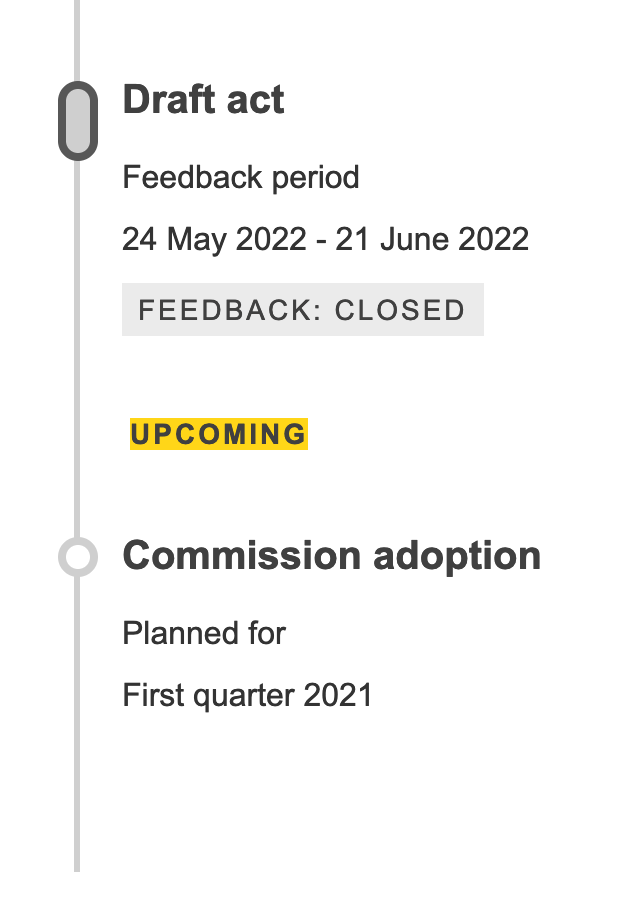This screenshot has width=626, height=904.
Task: Click the dash between the feedback dates
Action: coord(323,240)
